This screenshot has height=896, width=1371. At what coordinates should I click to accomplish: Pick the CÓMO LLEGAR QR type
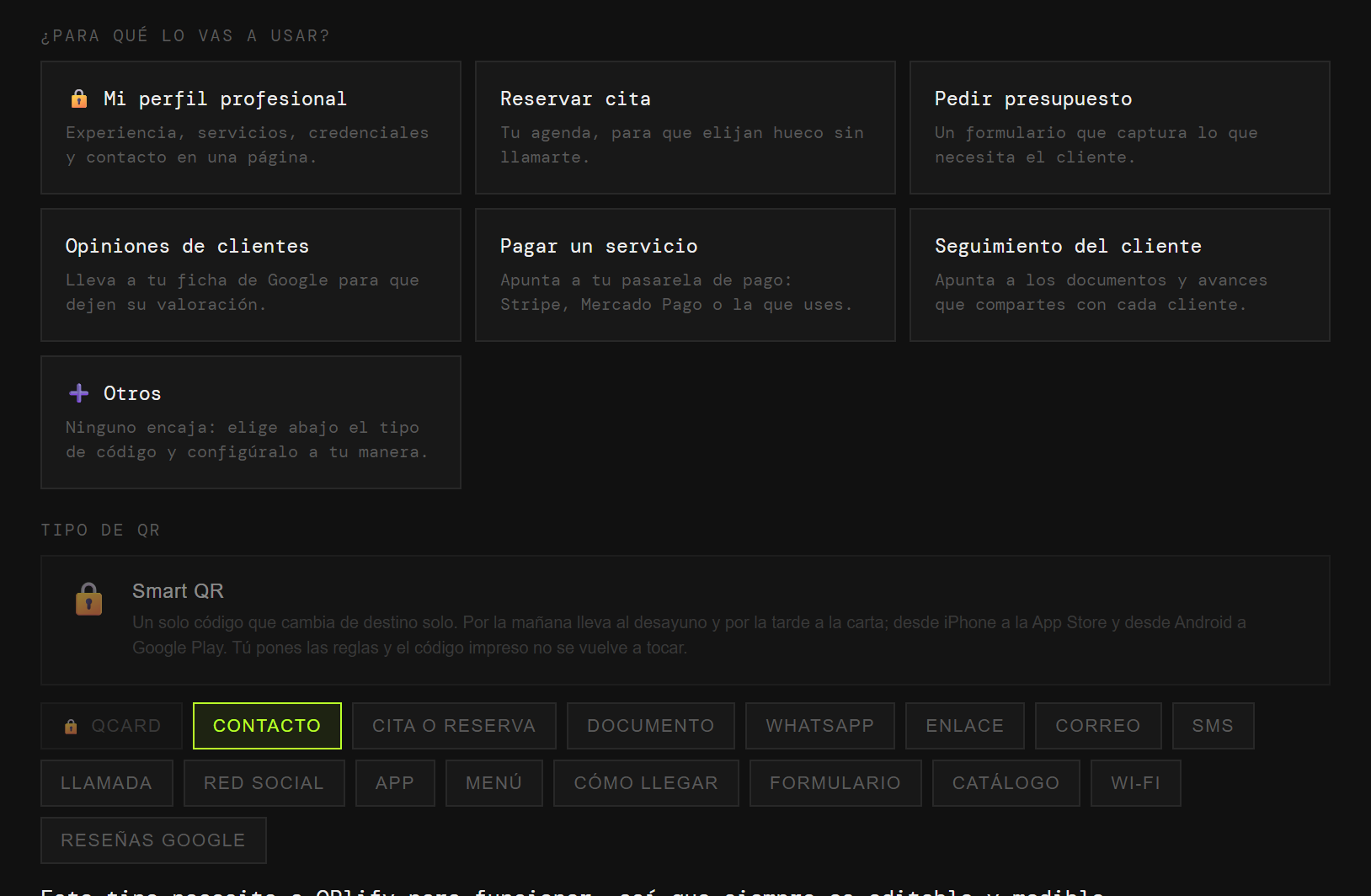(x=646, y=783)
